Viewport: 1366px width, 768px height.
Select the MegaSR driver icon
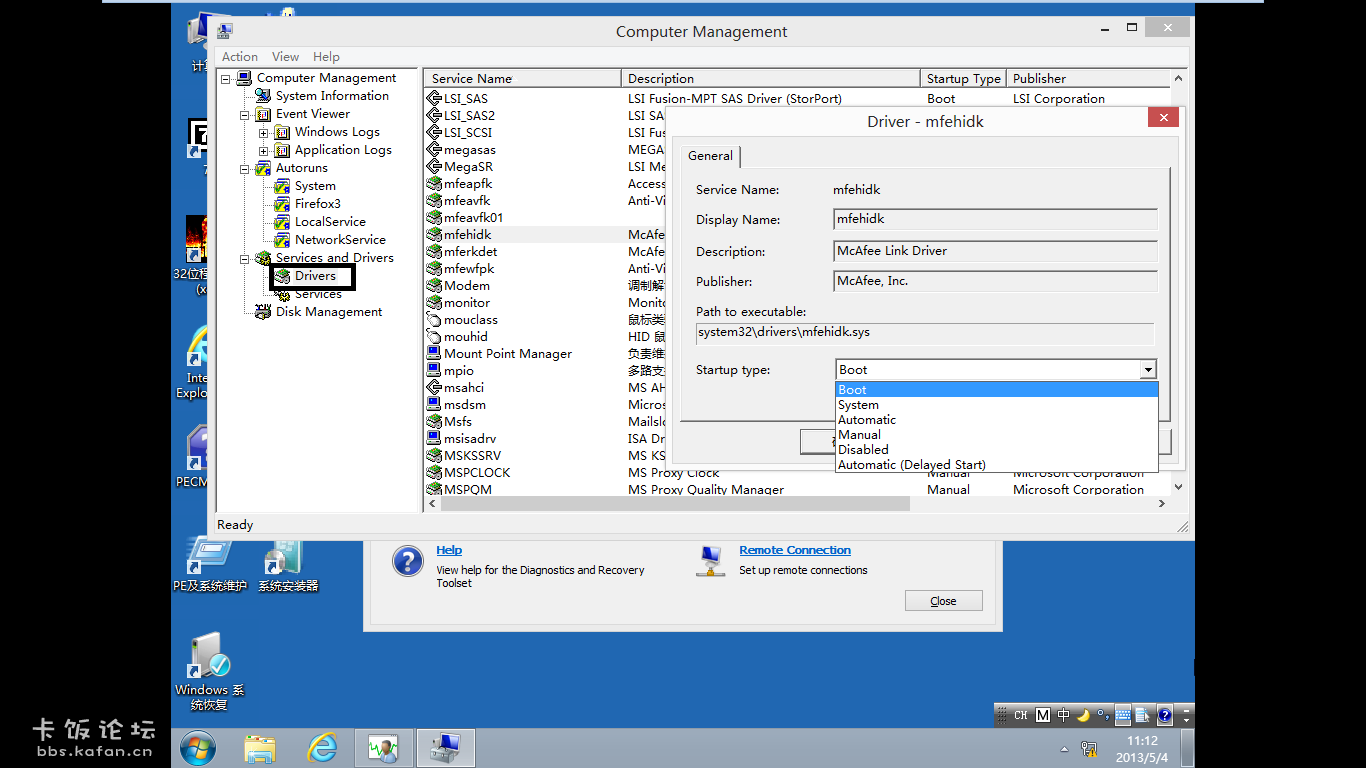[434, 166]
